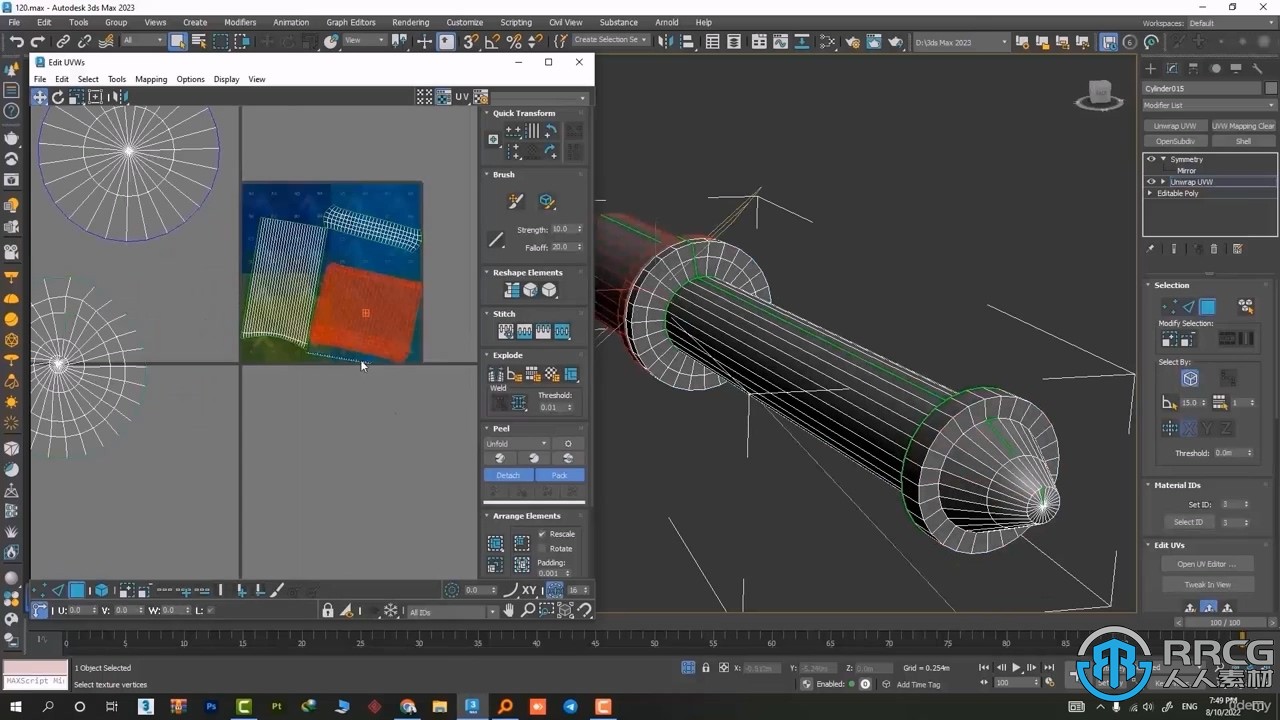This screenshot has width=1280, height=720.
Task: Toggle the Key Mode lock in status bar
Action: (x=706, y=667)
